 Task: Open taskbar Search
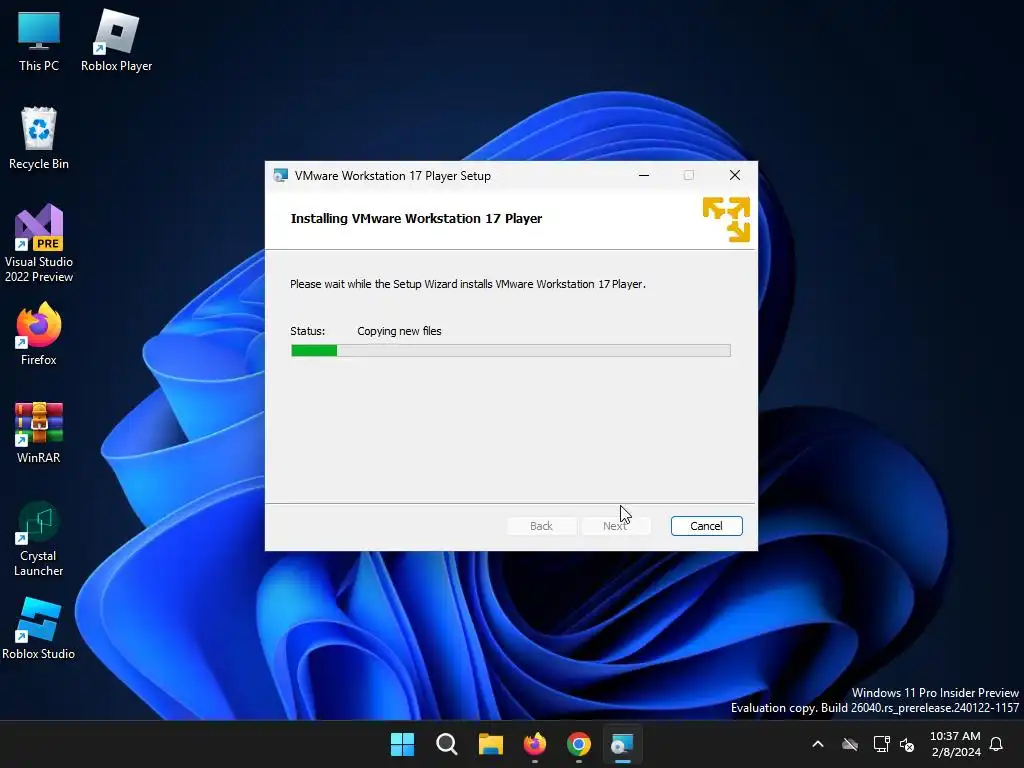447,744
